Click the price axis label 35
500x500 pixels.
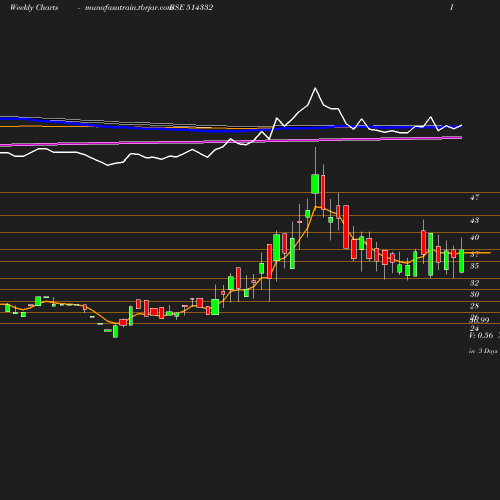(475, 266)
